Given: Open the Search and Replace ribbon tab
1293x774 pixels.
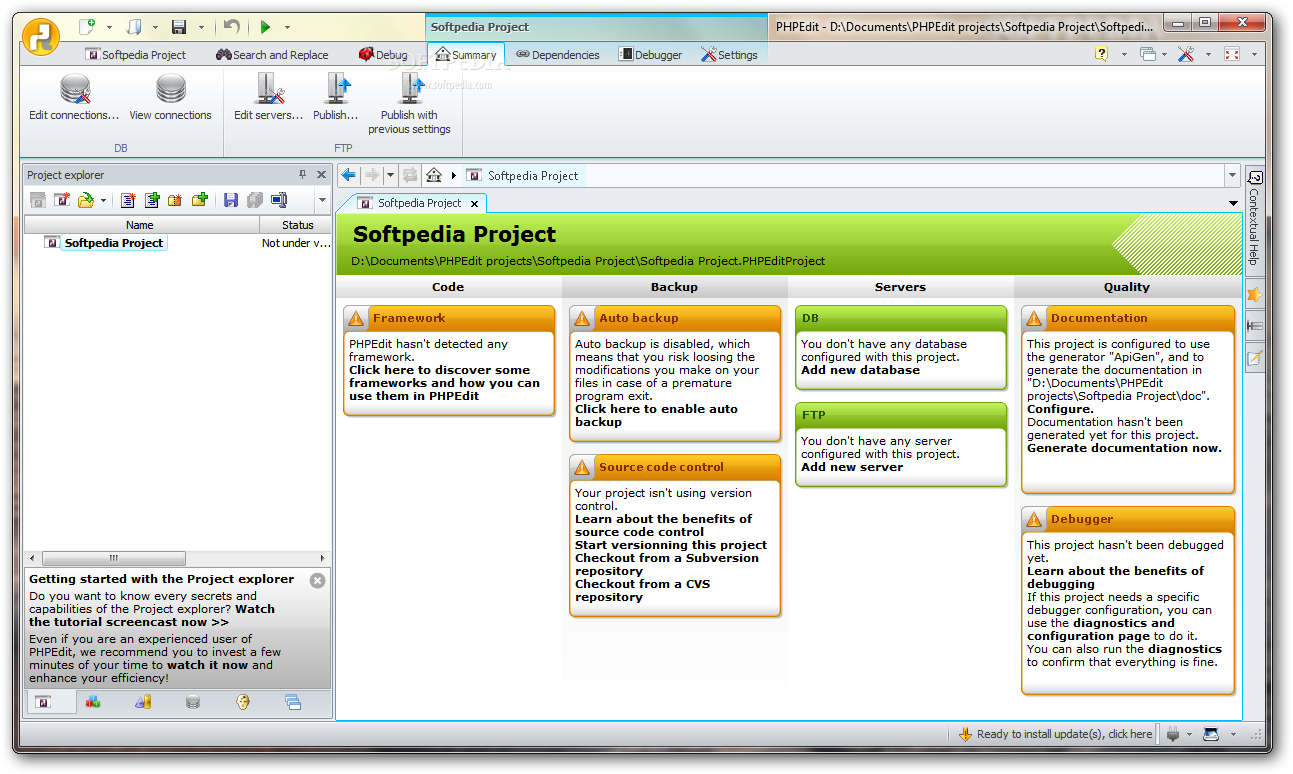Looking at the screenshot, I should point(272,55).
